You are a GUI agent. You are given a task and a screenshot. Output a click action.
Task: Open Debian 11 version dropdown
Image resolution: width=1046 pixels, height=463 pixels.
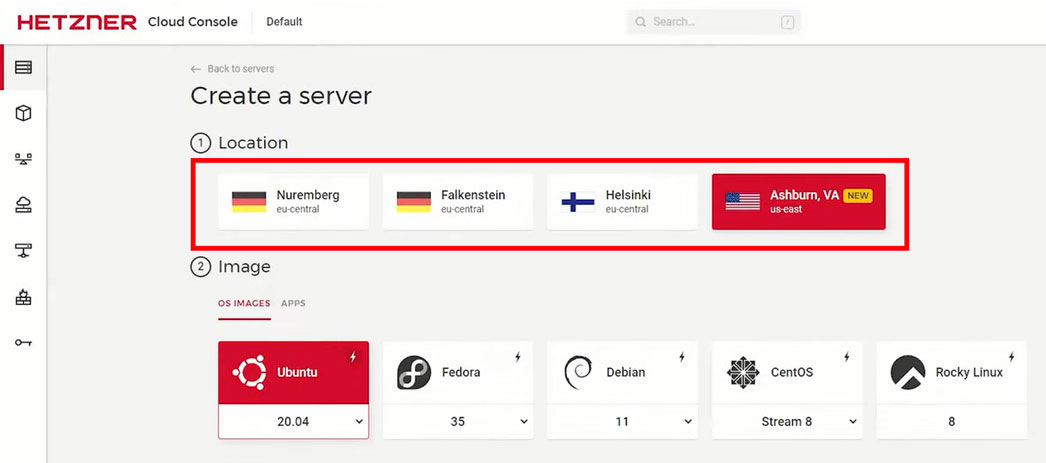(622, 422)
